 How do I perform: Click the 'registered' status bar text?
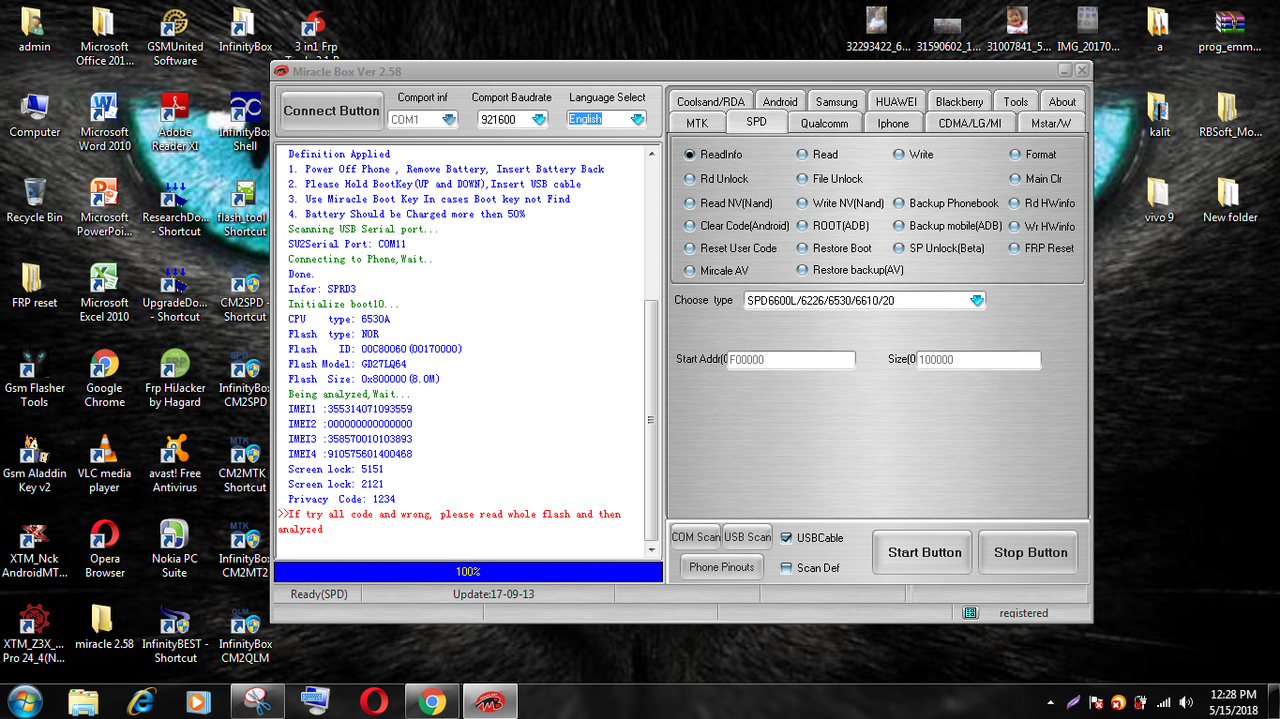coord(1023,613)
